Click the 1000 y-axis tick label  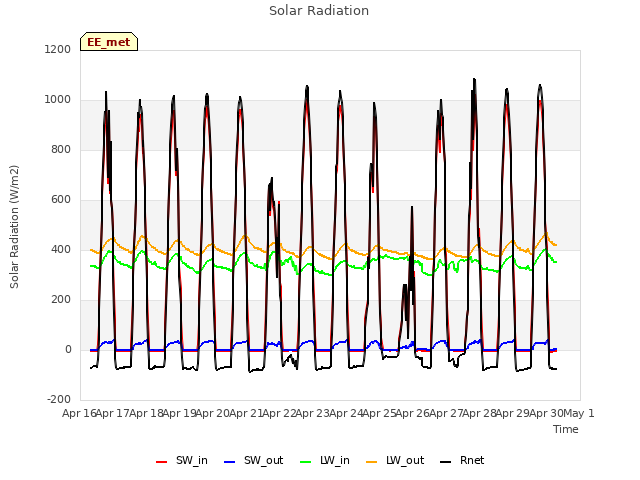tap(58, 100)
